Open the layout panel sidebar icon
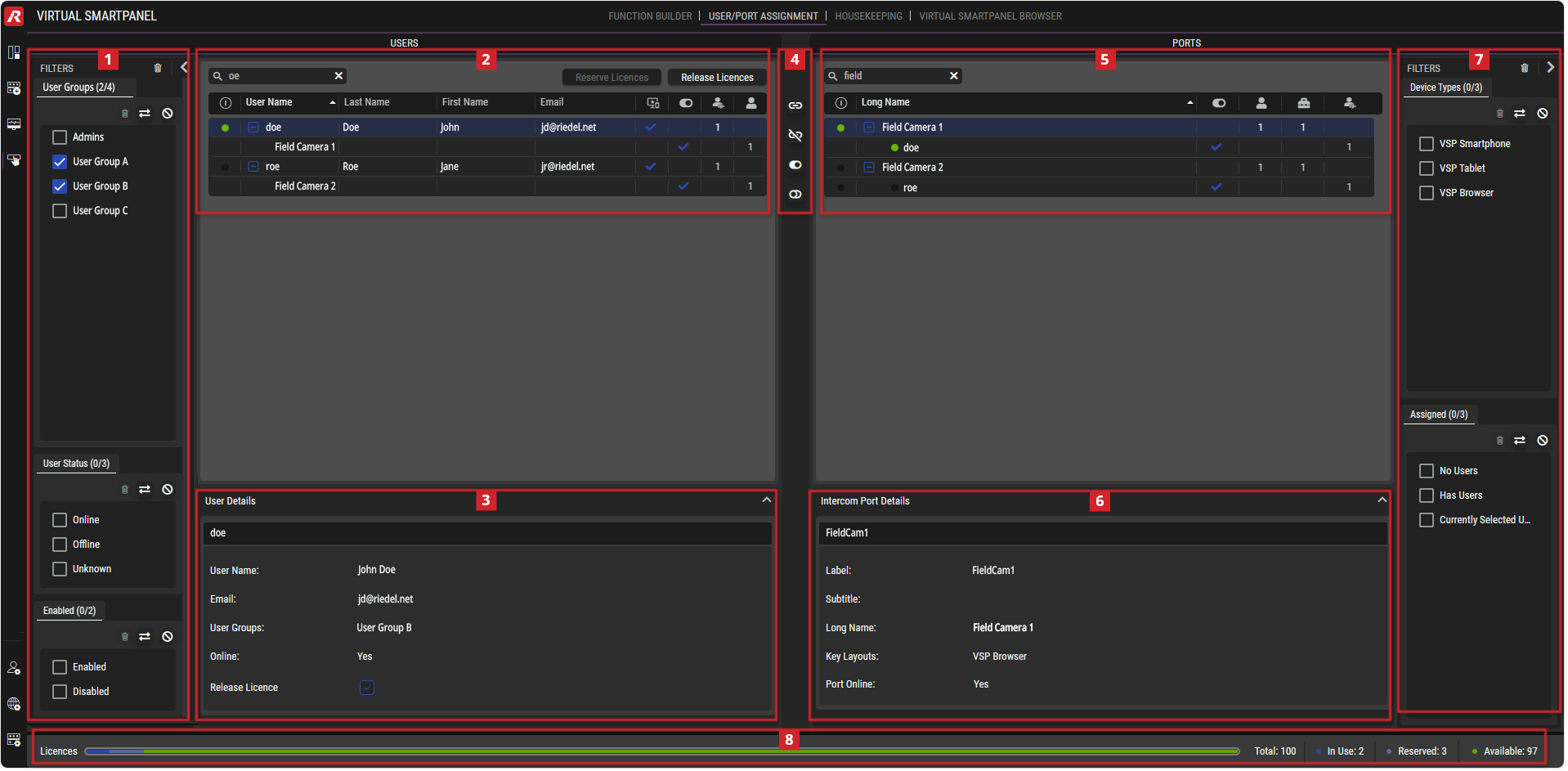The image size is (1568, 771). point(14,52)
